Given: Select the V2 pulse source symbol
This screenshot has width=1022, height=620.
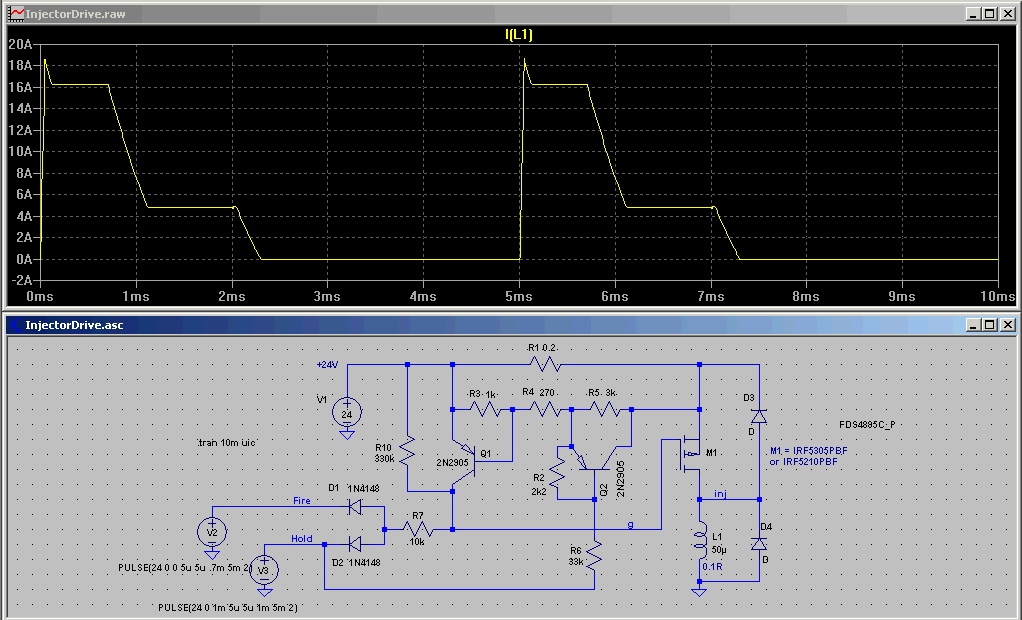Looking at the screenshot, I should [212, 532].
